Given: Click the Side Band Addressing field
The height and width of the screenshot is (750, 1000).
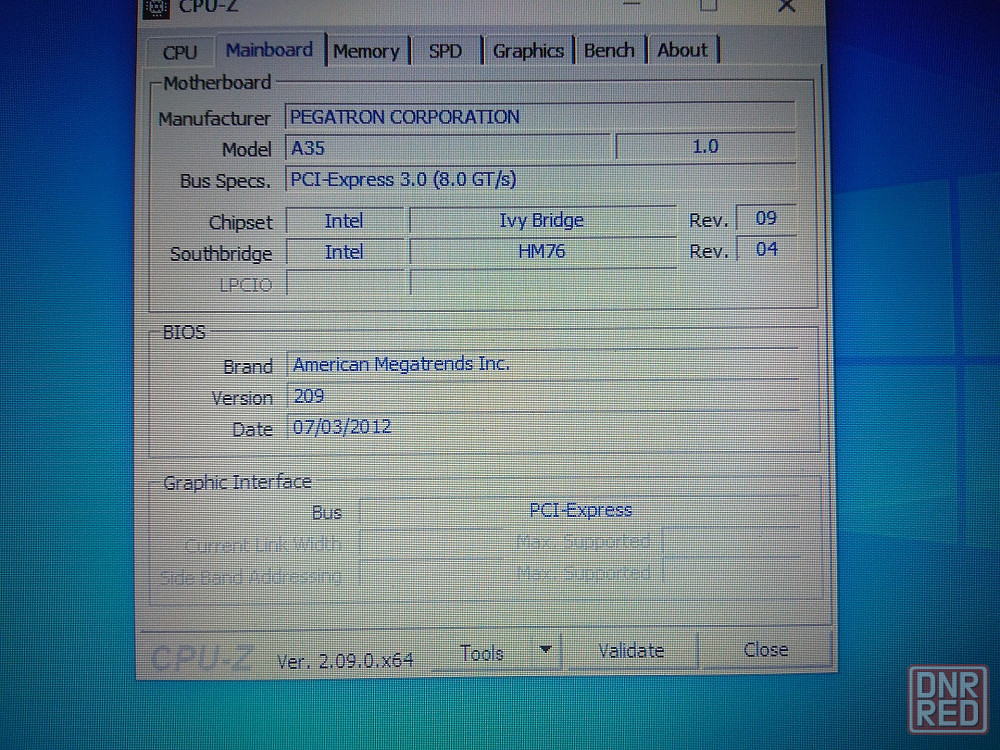Looking at the screenshot, I should (x=430, y=574).
